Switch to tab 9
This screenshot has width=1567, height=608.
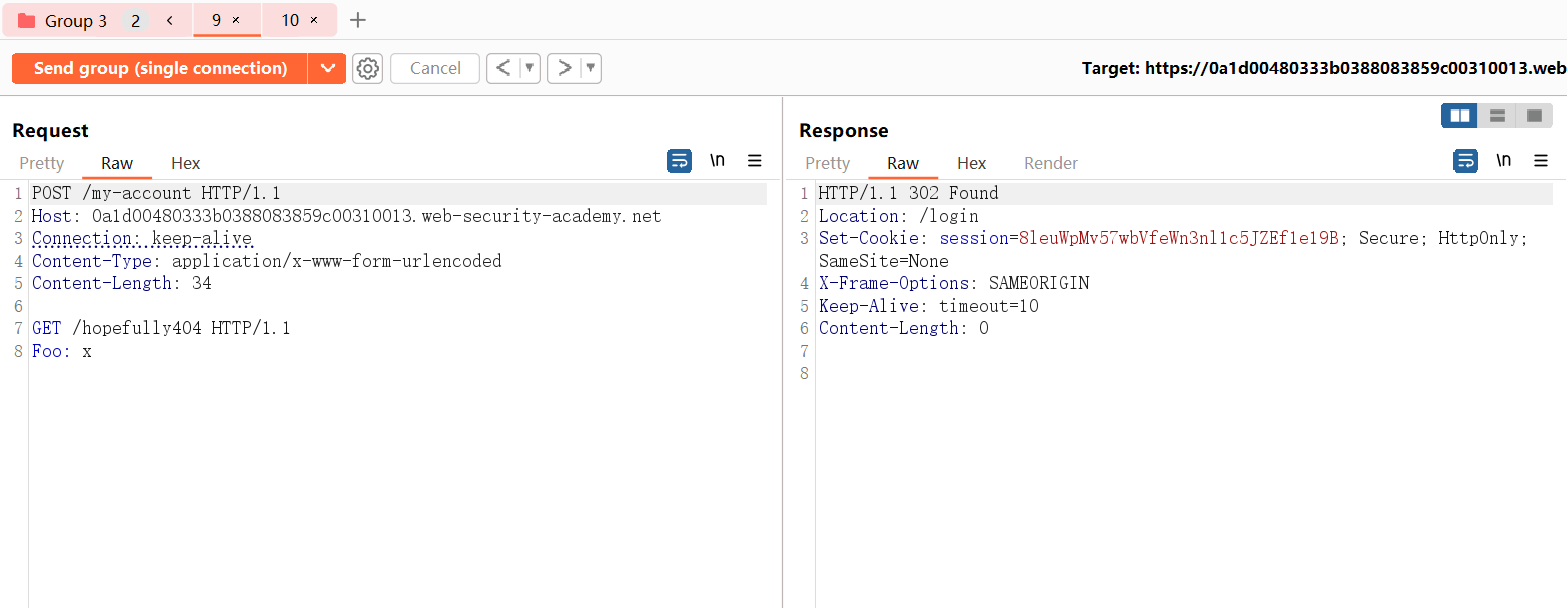tap(216, 20)
